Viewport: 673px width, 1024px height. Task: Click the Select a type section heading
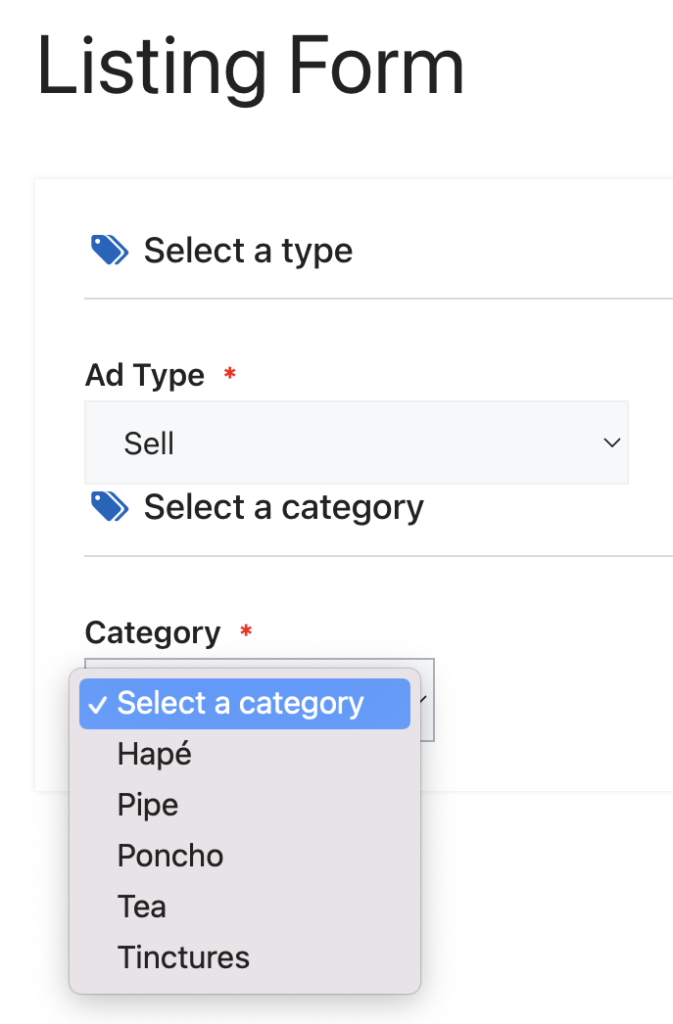248,250
